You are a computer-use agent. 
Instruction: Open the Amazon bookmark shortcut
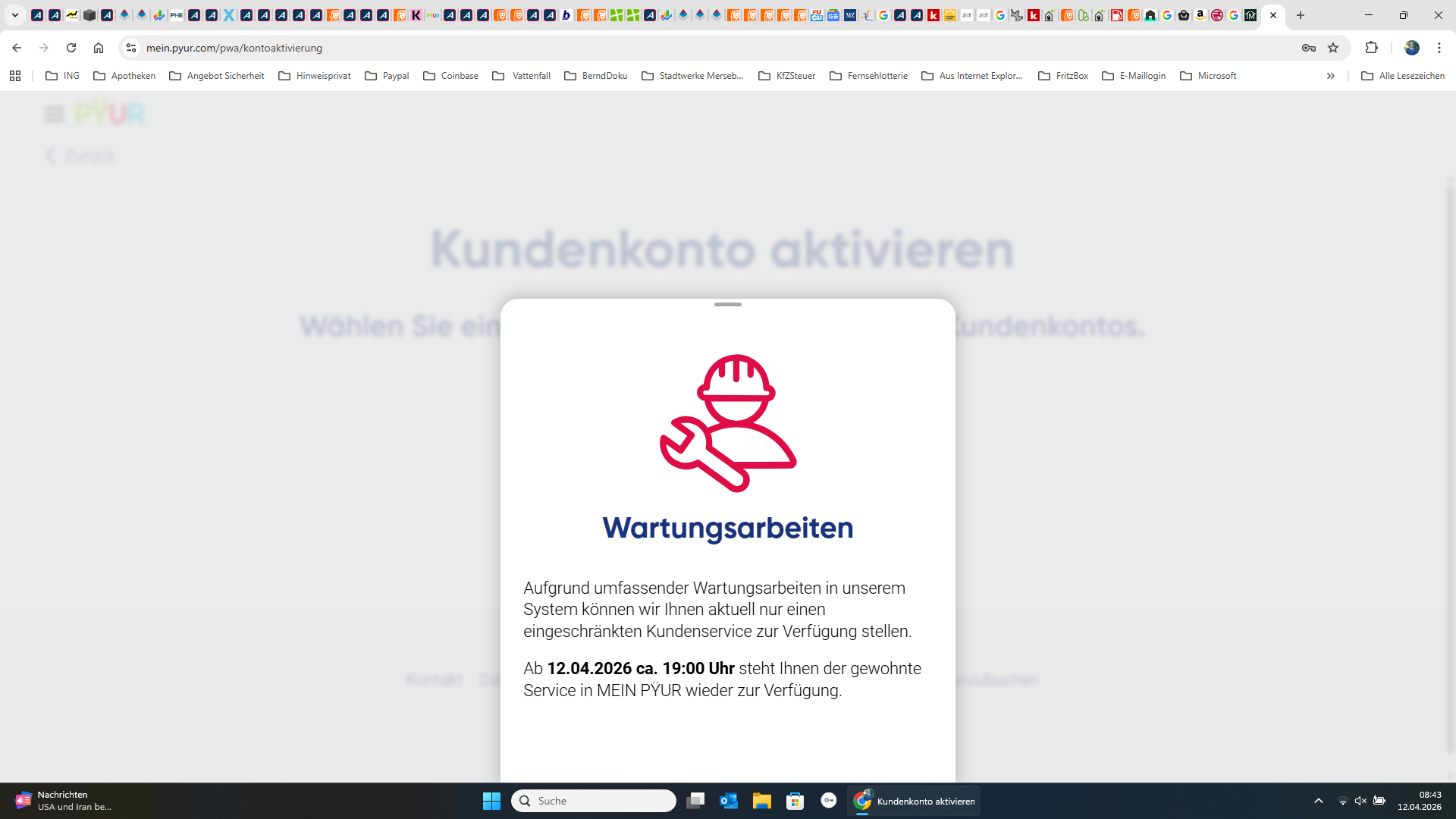[x=1200, y=14]
